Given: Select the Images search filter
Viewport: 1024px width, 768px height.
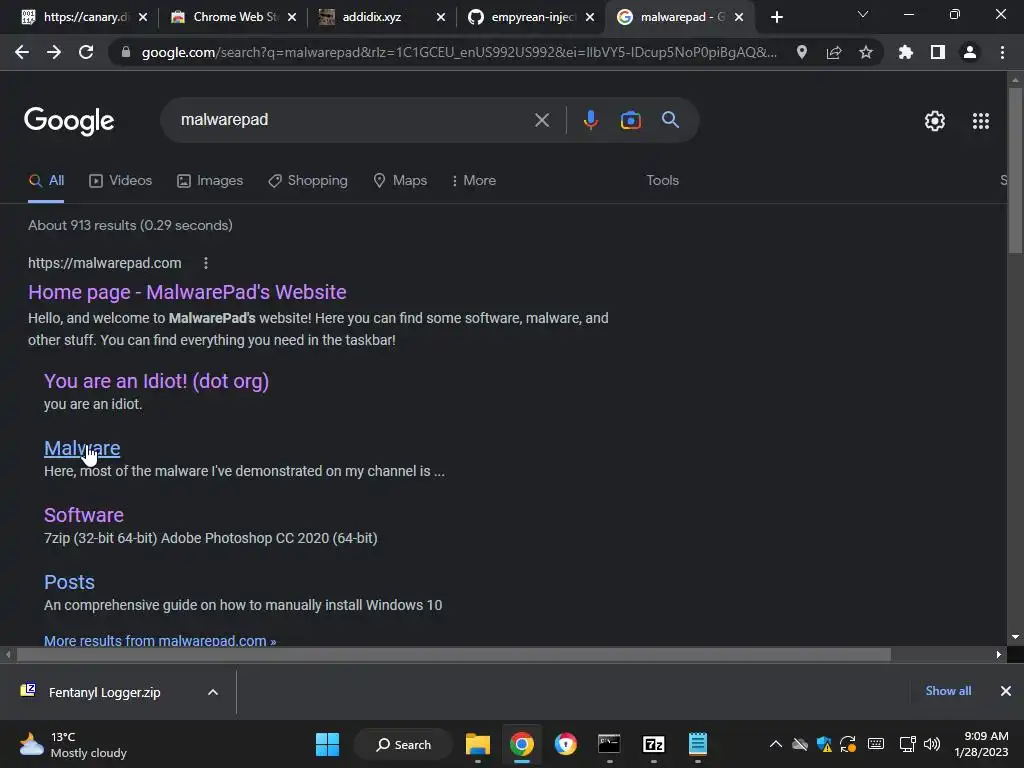Looking at the screenshot, I should (210, 180).
